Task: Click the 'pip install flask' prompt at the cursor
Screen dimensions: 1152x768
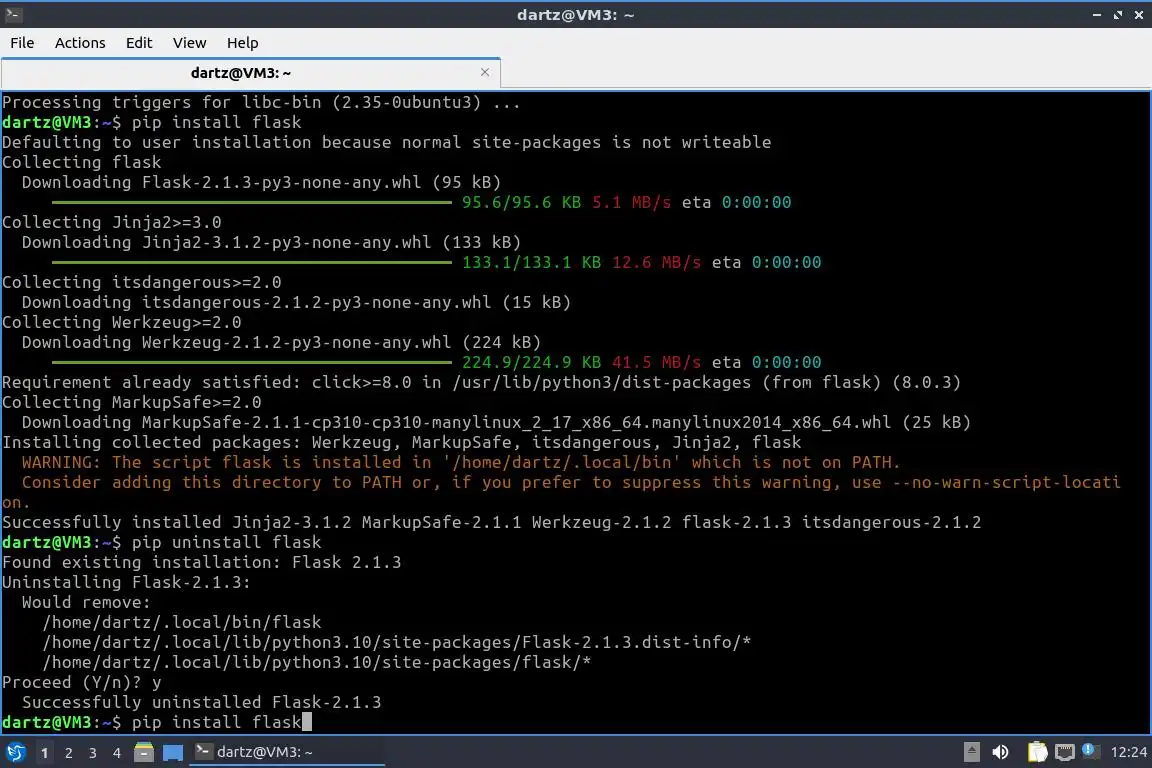Action: pos(217,722)
